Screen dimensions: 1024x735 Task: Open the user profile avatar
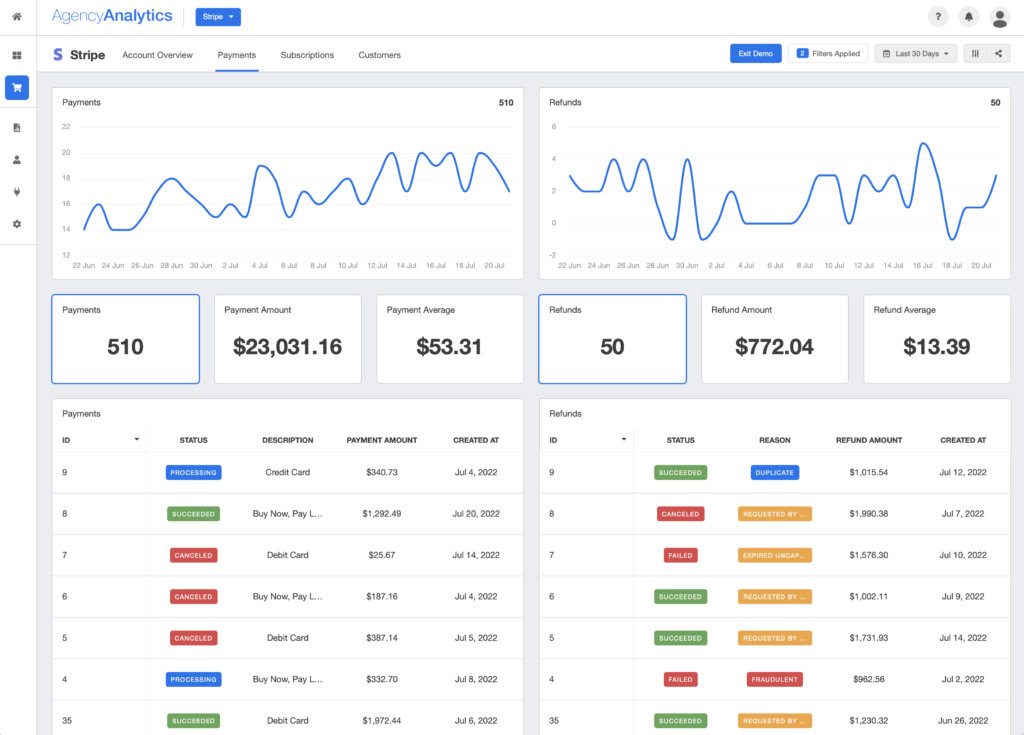999,18
